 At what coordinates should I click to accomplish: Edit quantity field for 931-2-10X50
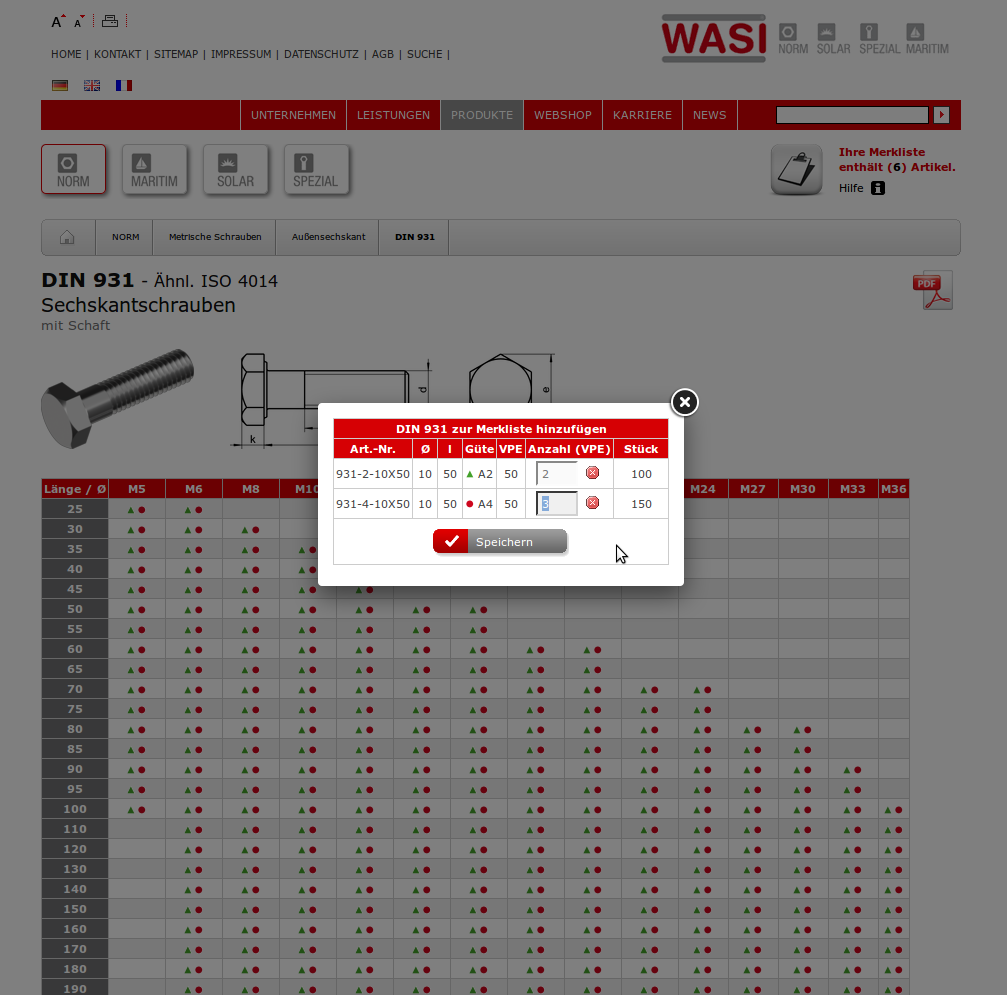(x=557, y=473)
